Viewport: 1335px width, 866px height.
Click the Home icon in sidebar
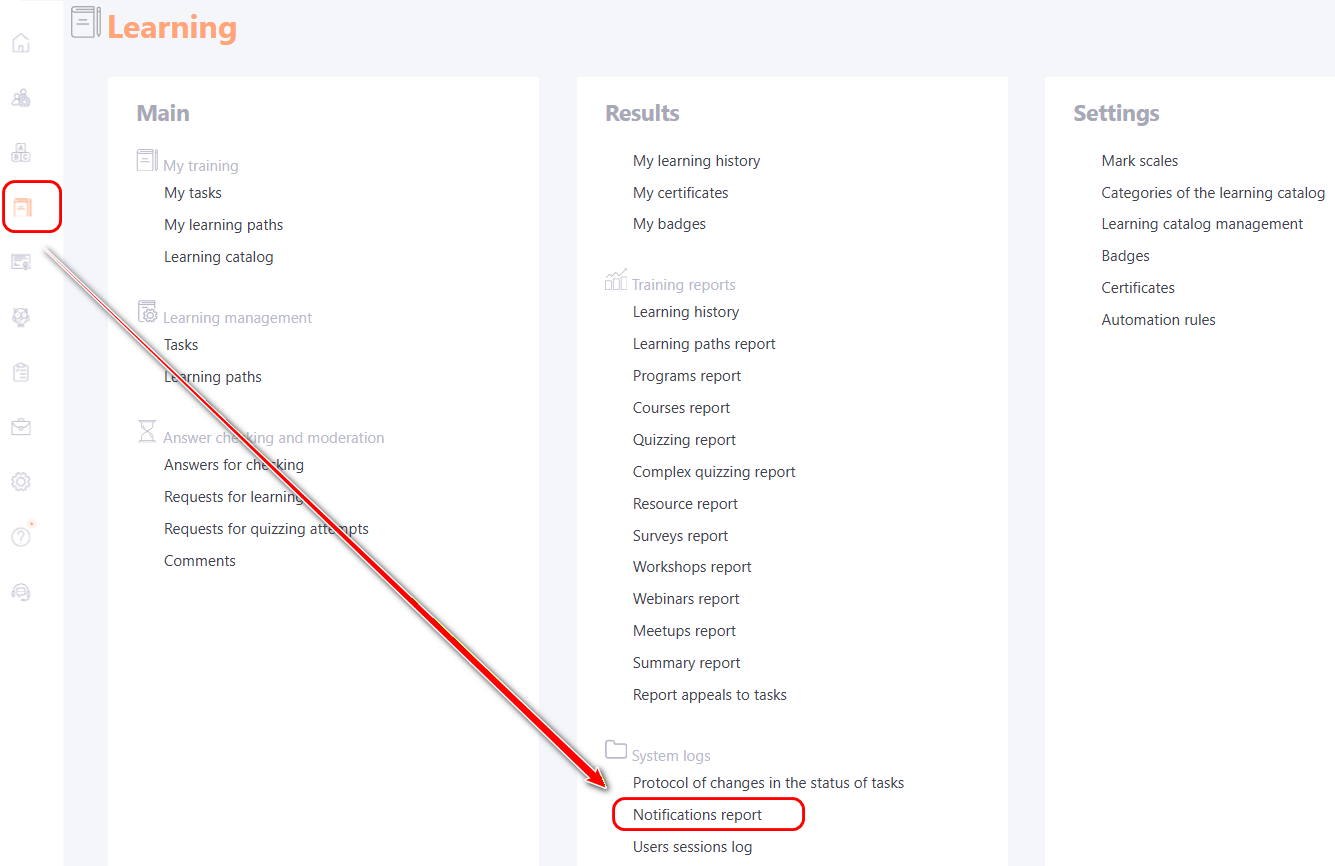tap(21, 44)
